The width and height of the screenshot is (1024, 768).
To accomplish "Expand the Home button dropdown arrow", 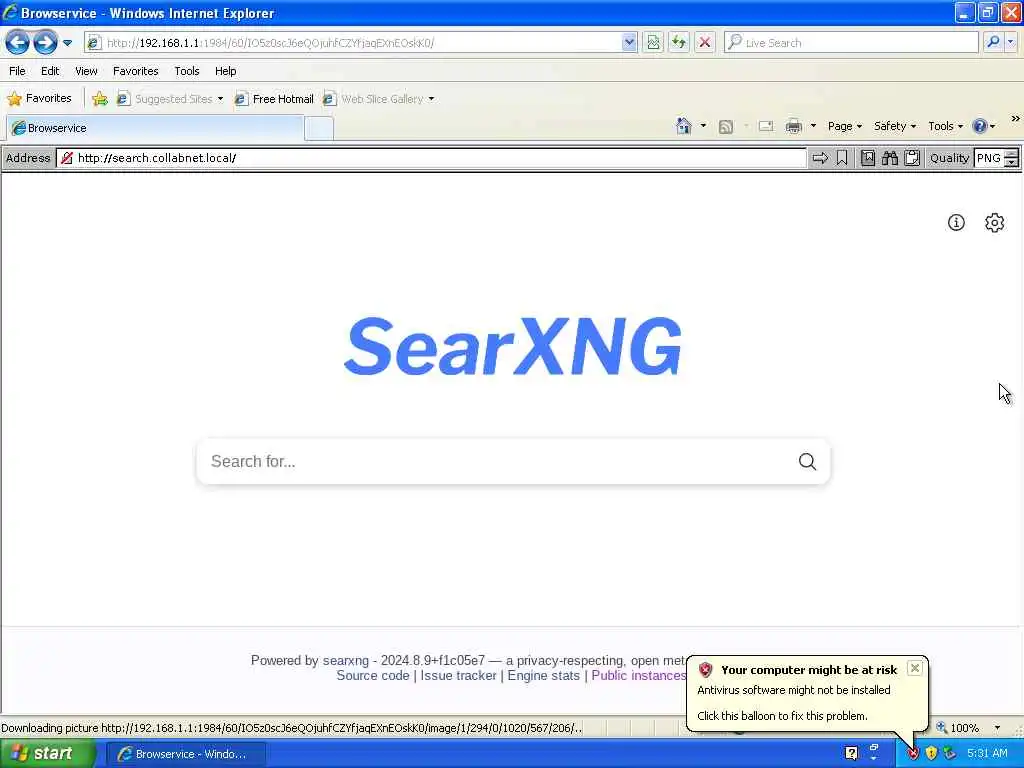I will [x=703, y=125].
